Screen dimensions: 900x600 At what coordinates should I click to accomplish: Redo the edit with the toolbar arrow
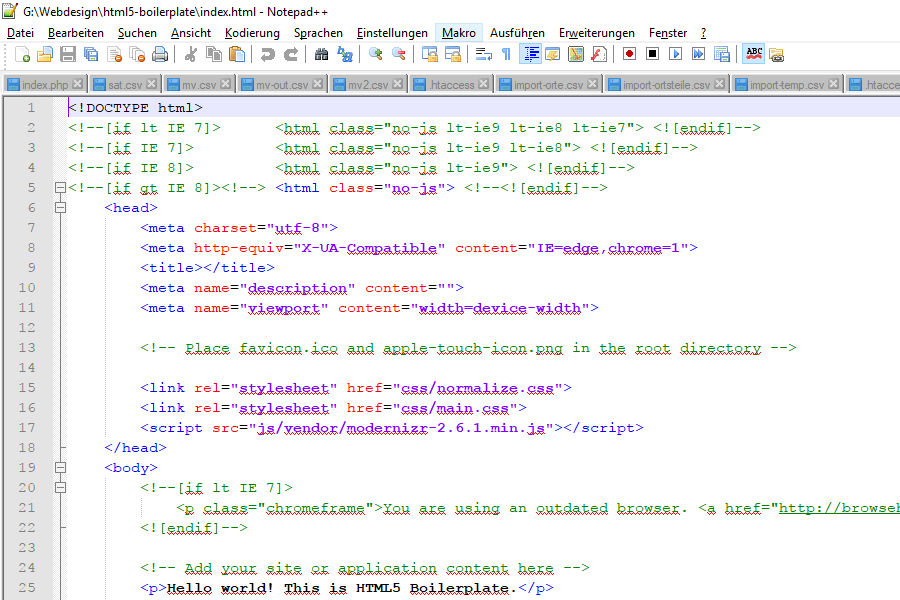tap(290, 55)
